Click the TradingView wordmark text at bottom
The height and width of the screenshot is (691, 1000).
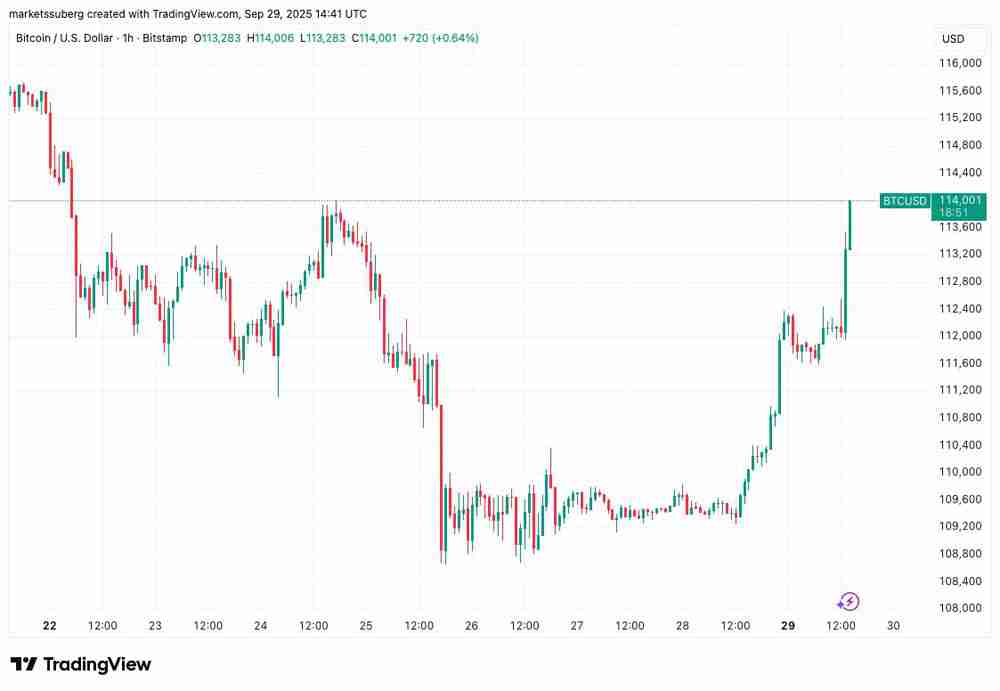96,664
